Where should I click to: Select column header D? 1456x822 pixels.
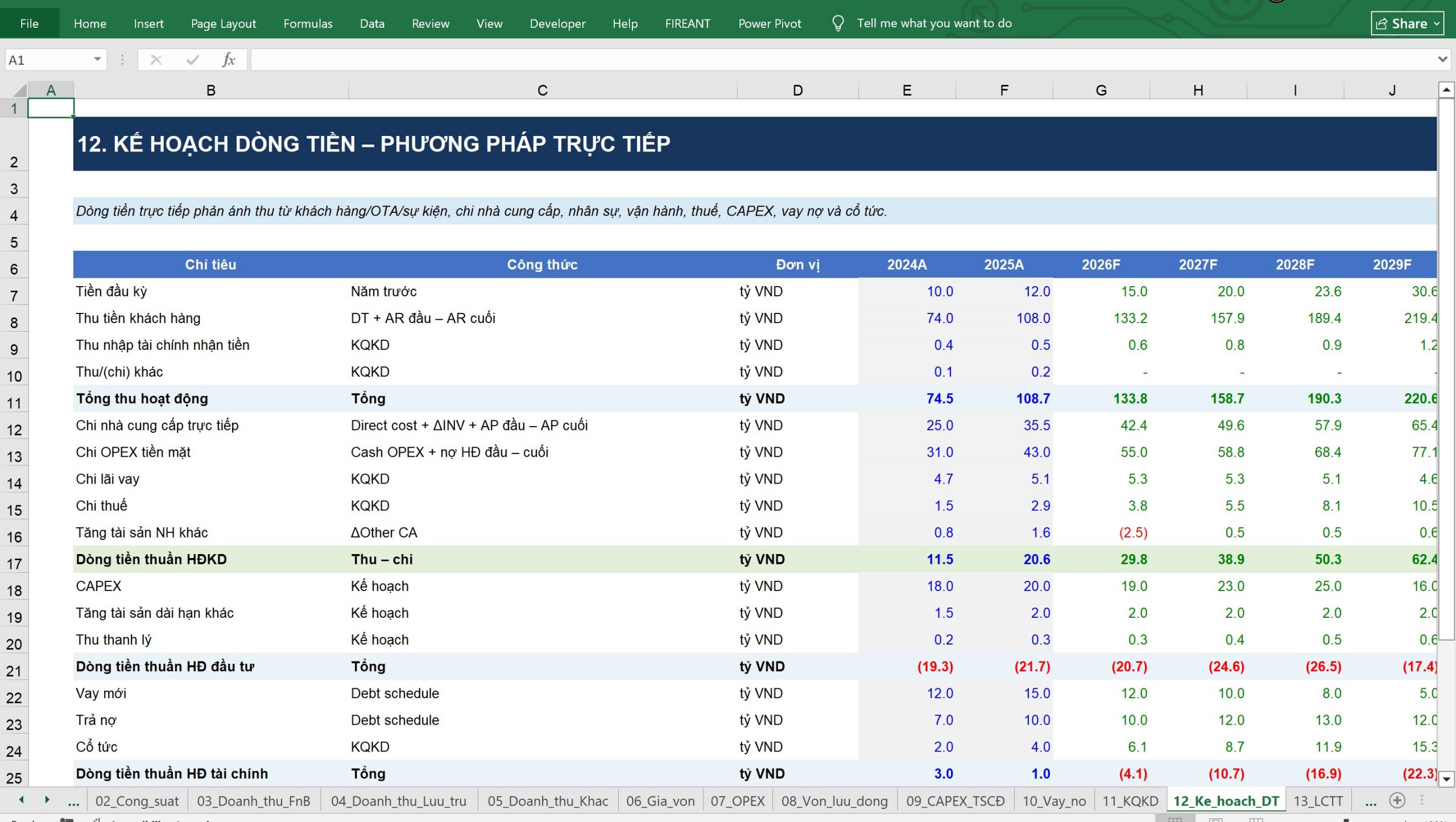coord(797,90)
